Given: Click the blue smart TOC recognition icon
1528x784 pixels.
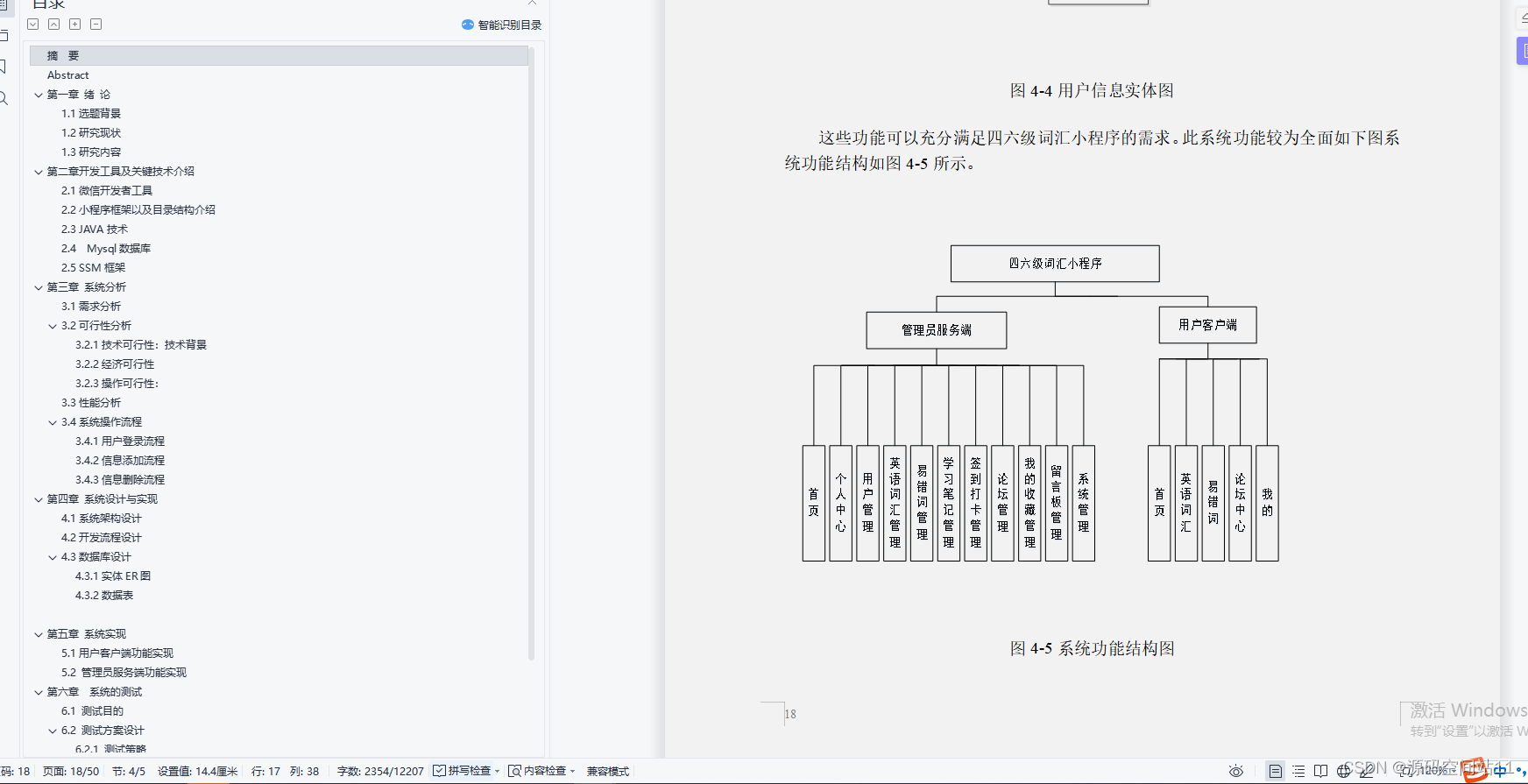Looking at the screenshot, I should 468,25.
